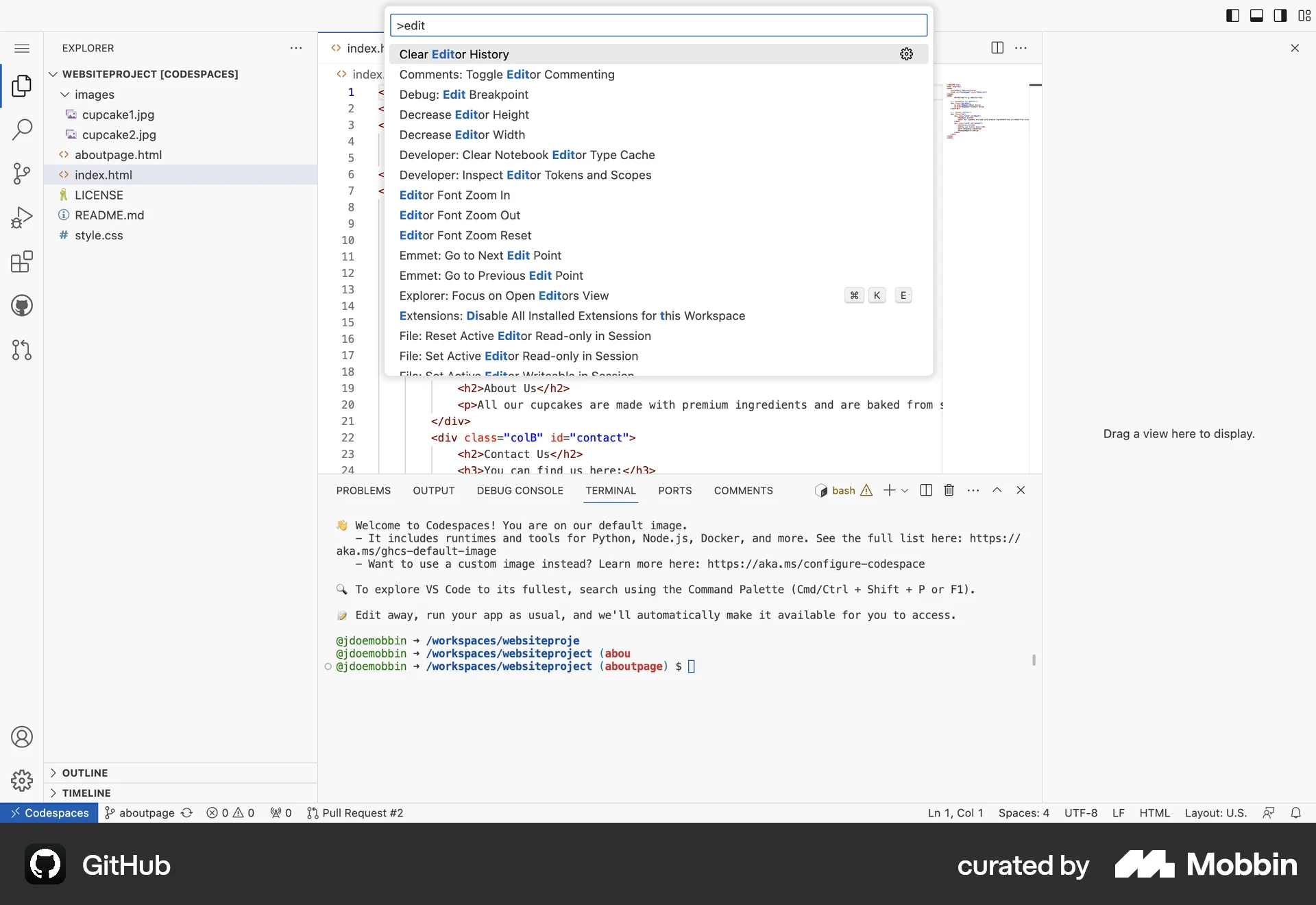Open the Source Control view
This screenshot has height=905, width=1316.
pos(22,173)
